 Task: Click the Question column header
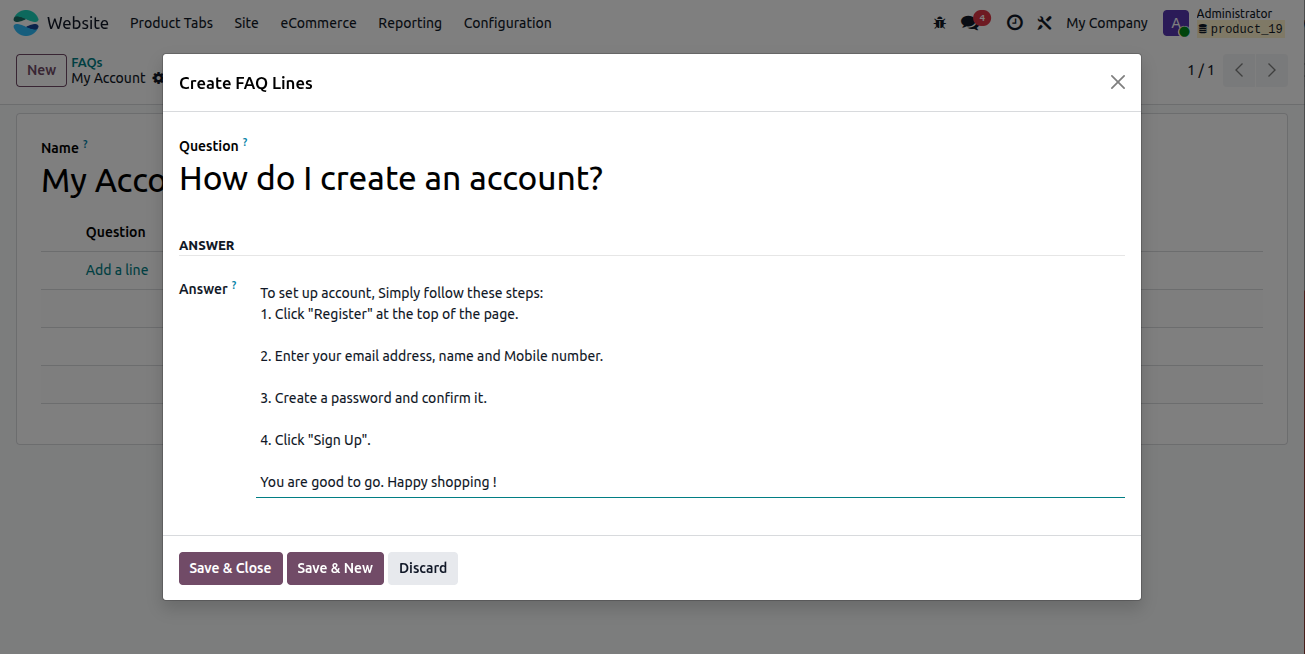[x=116, y=232]
